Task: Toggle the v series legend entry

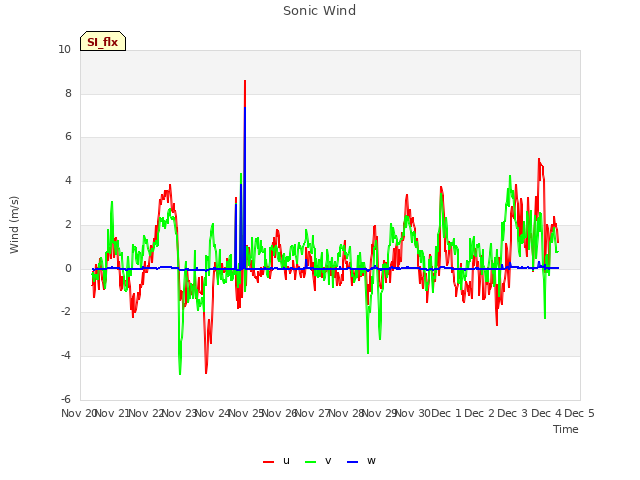Action: 318,461
